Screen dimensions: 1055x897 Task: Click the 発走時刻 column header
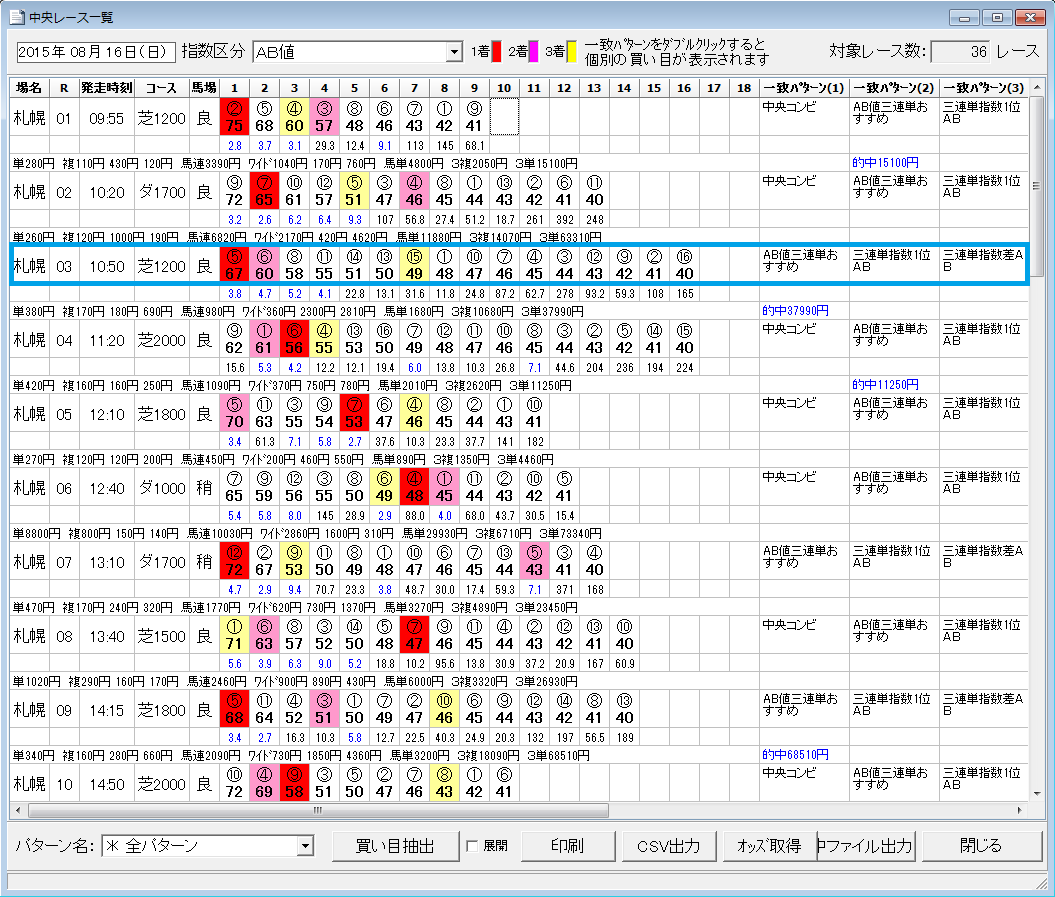[106, 87]
